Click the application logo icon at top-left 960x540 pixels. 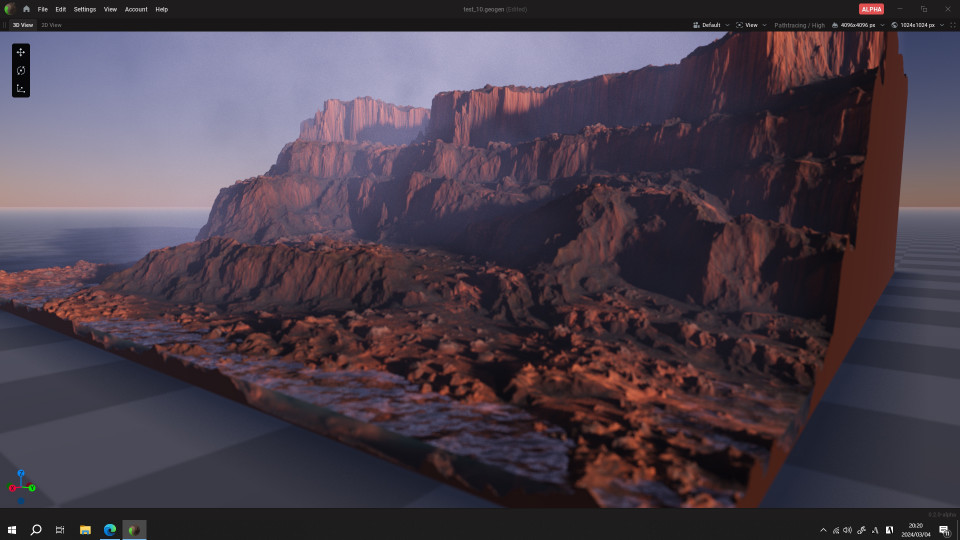point(9,9)
